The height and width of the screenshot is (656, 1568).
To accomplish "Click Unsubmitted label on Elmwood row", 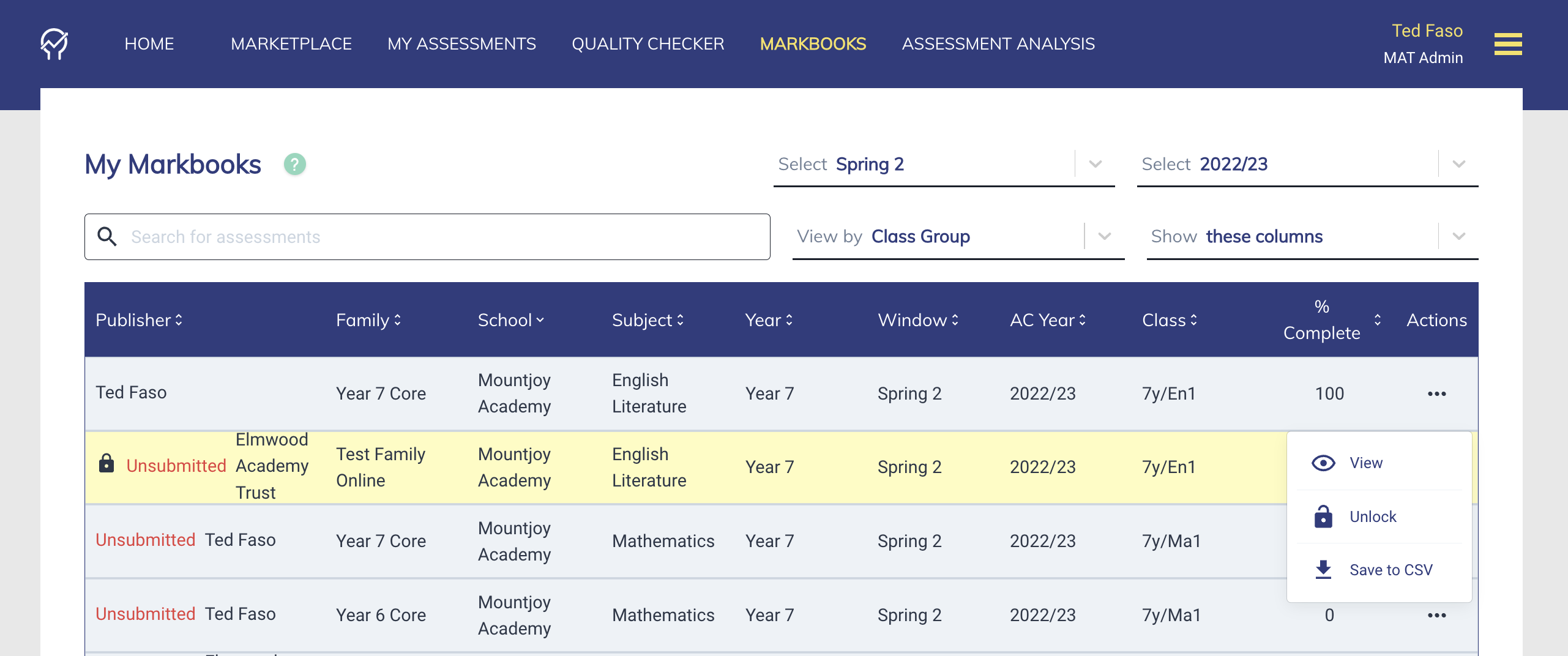I will point(176,466).
